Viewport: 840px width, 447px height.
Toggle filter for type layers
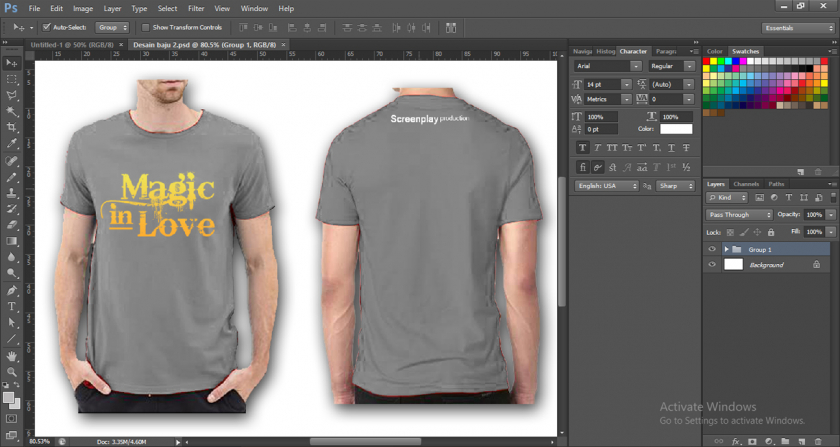[x=789, y=198]
